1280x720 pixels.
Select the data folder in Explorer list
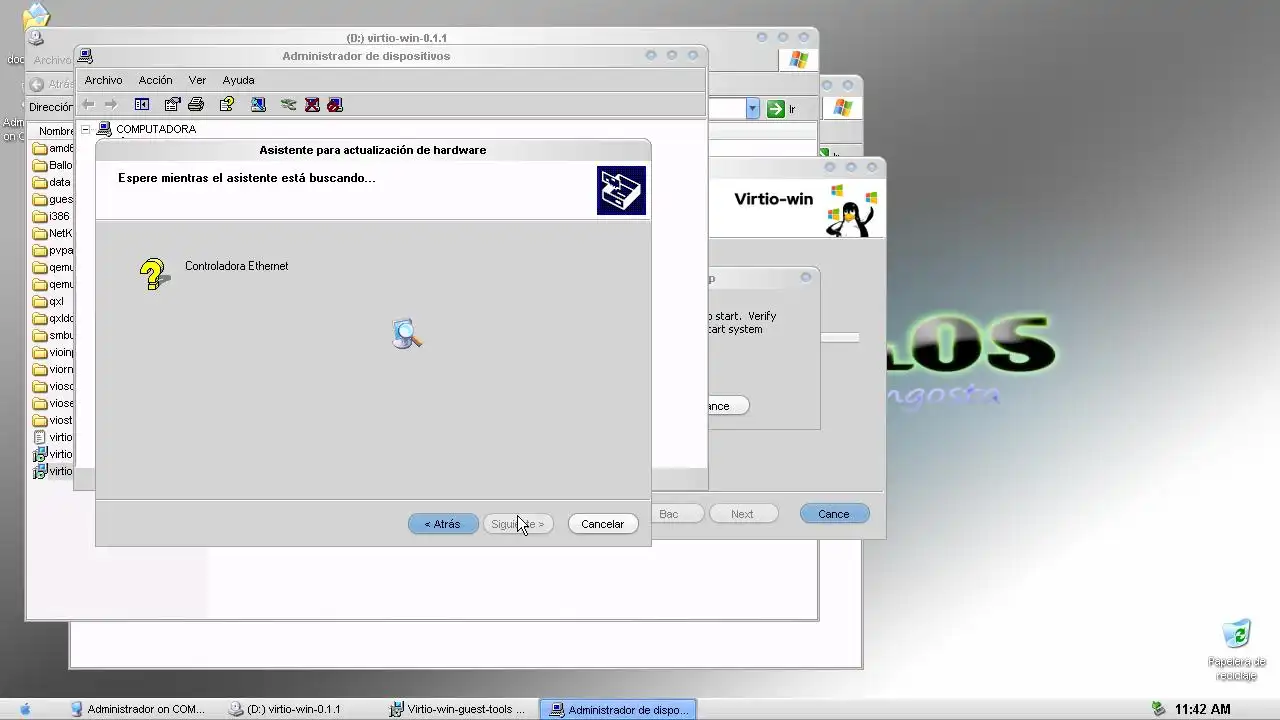52,182
